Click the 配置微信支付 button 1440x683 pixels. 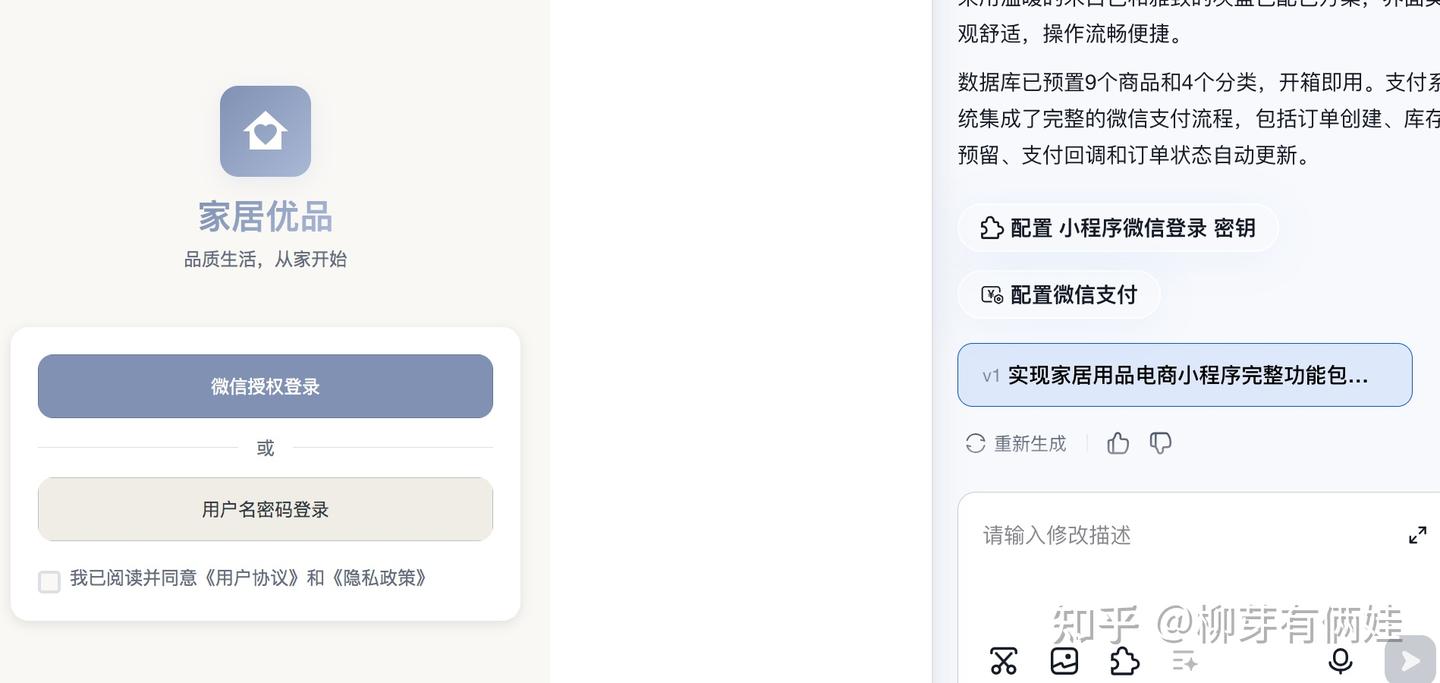1059,293
